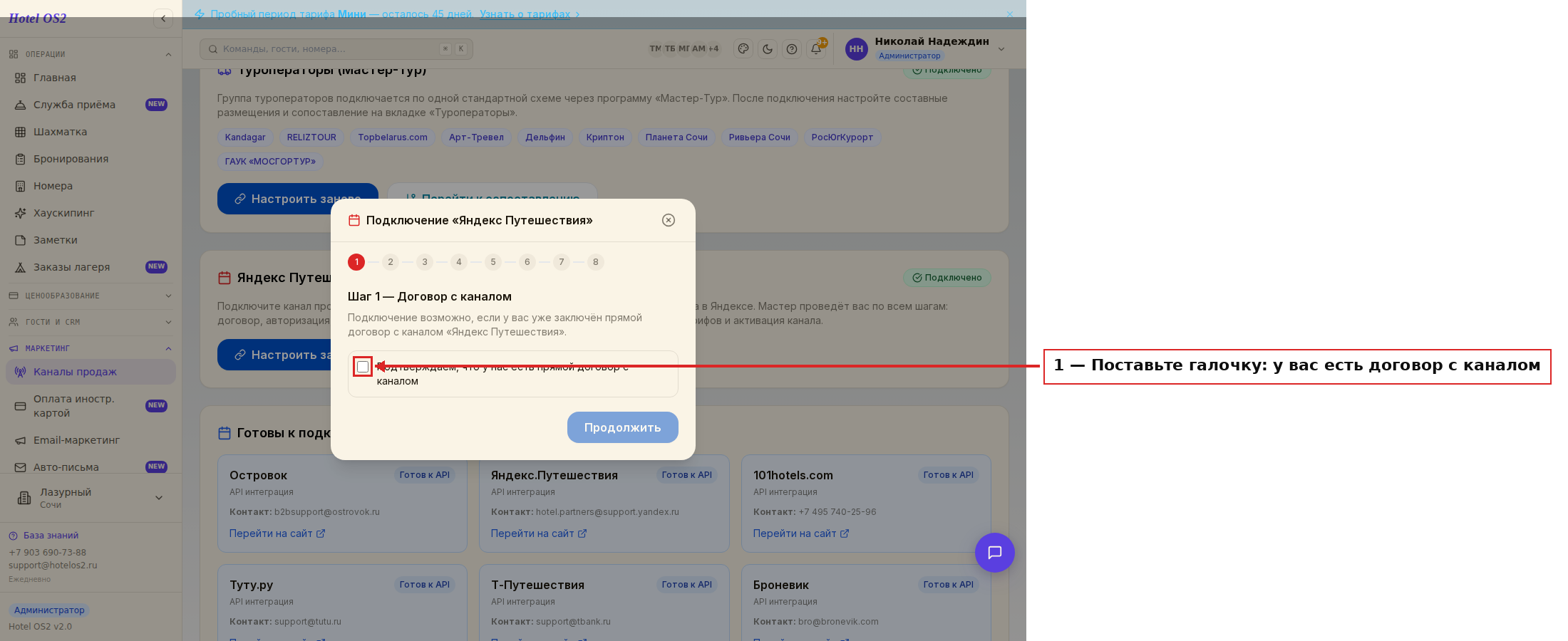The height and width of the screenshot is (641, 1568).
Task: Click the НН user avatar
Action: (856, 48)
